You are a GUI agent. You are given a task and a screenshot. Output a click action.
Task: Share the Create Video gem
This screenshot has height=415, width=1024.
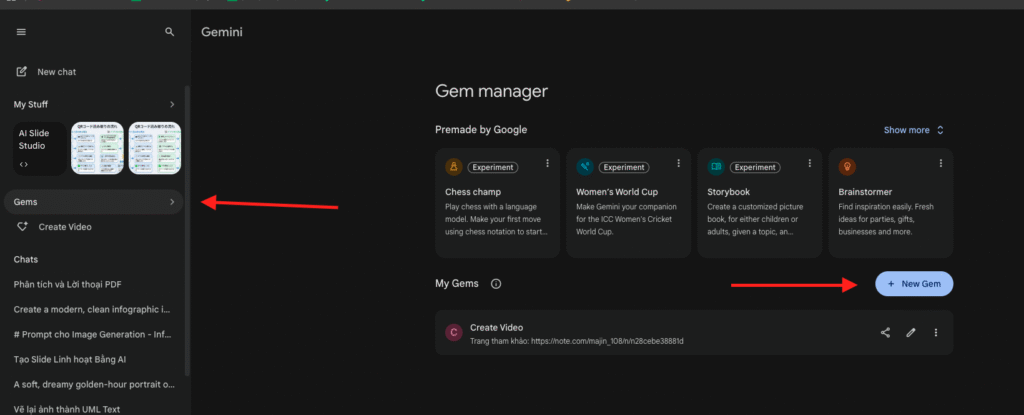coord(885,333)
